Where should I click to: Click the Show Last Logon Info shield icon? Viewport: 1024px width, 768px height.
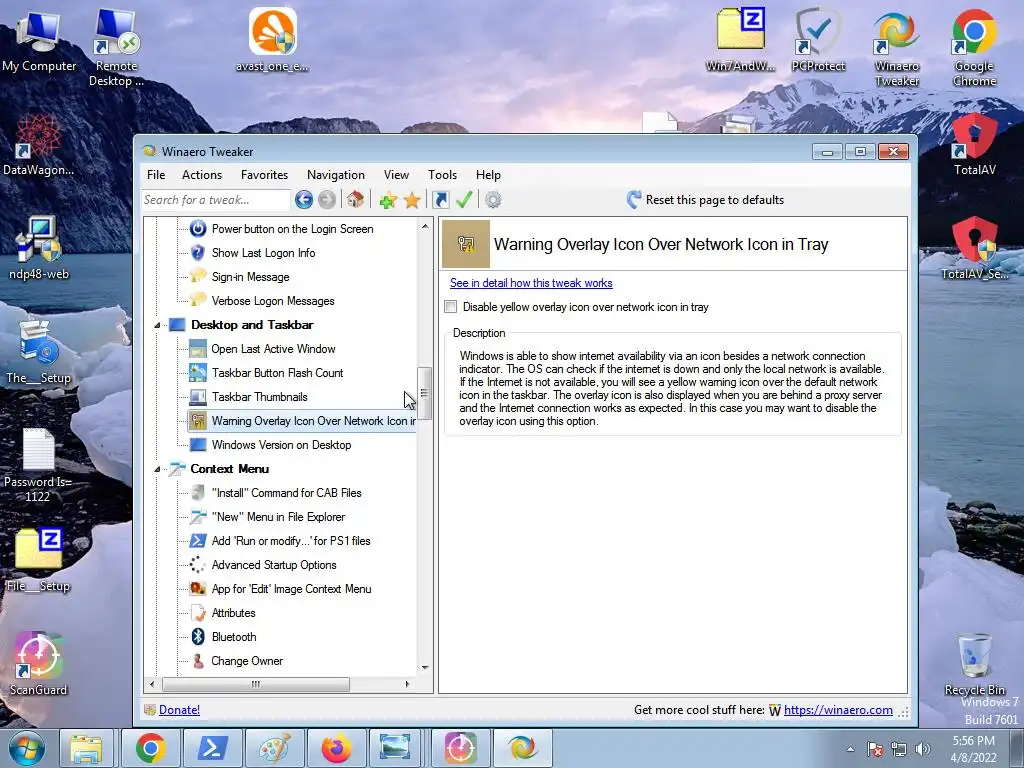pyautogui.click(x=198, y=253)
